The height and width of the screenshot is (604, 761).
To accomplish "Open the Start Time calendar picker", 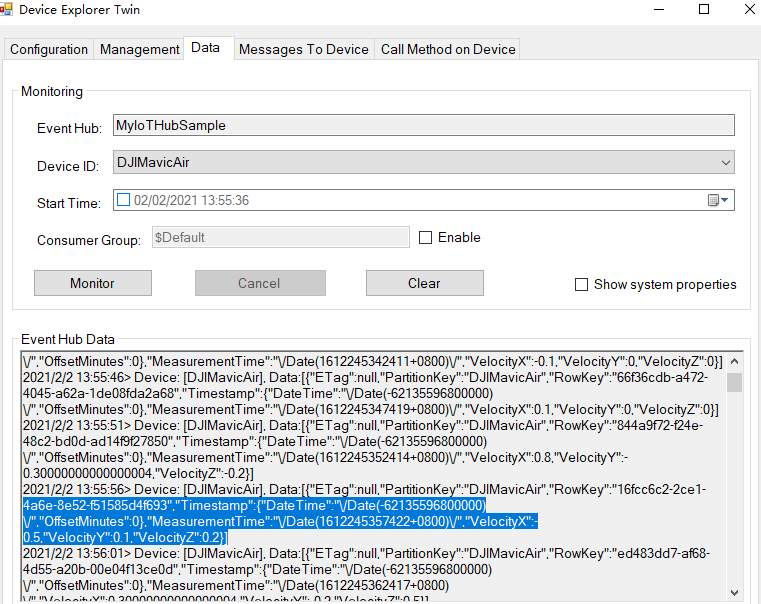I will click(x=718, y=200).
